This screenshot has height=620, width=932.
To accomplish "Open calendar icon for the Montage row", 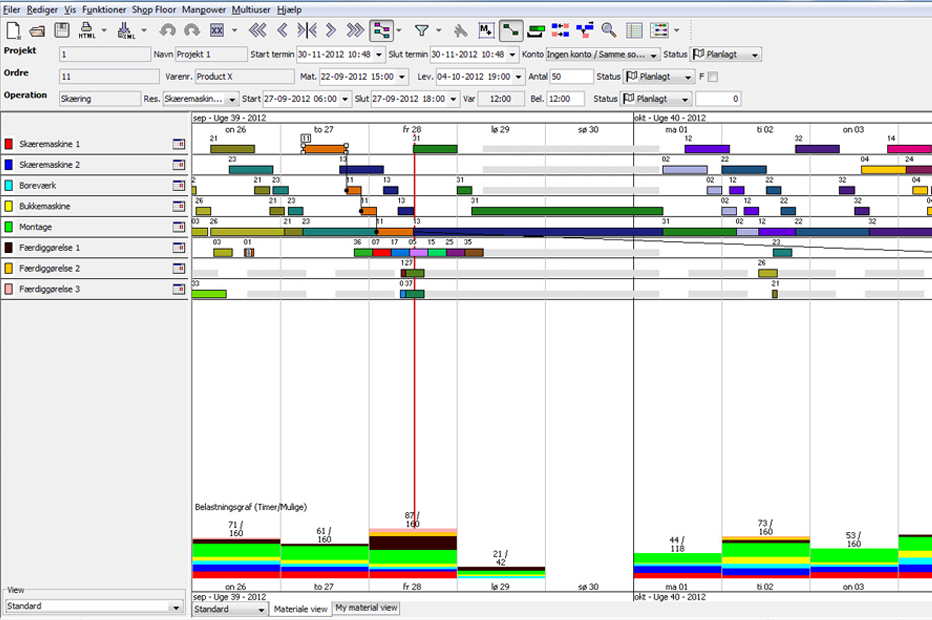I will click(179, 227).
